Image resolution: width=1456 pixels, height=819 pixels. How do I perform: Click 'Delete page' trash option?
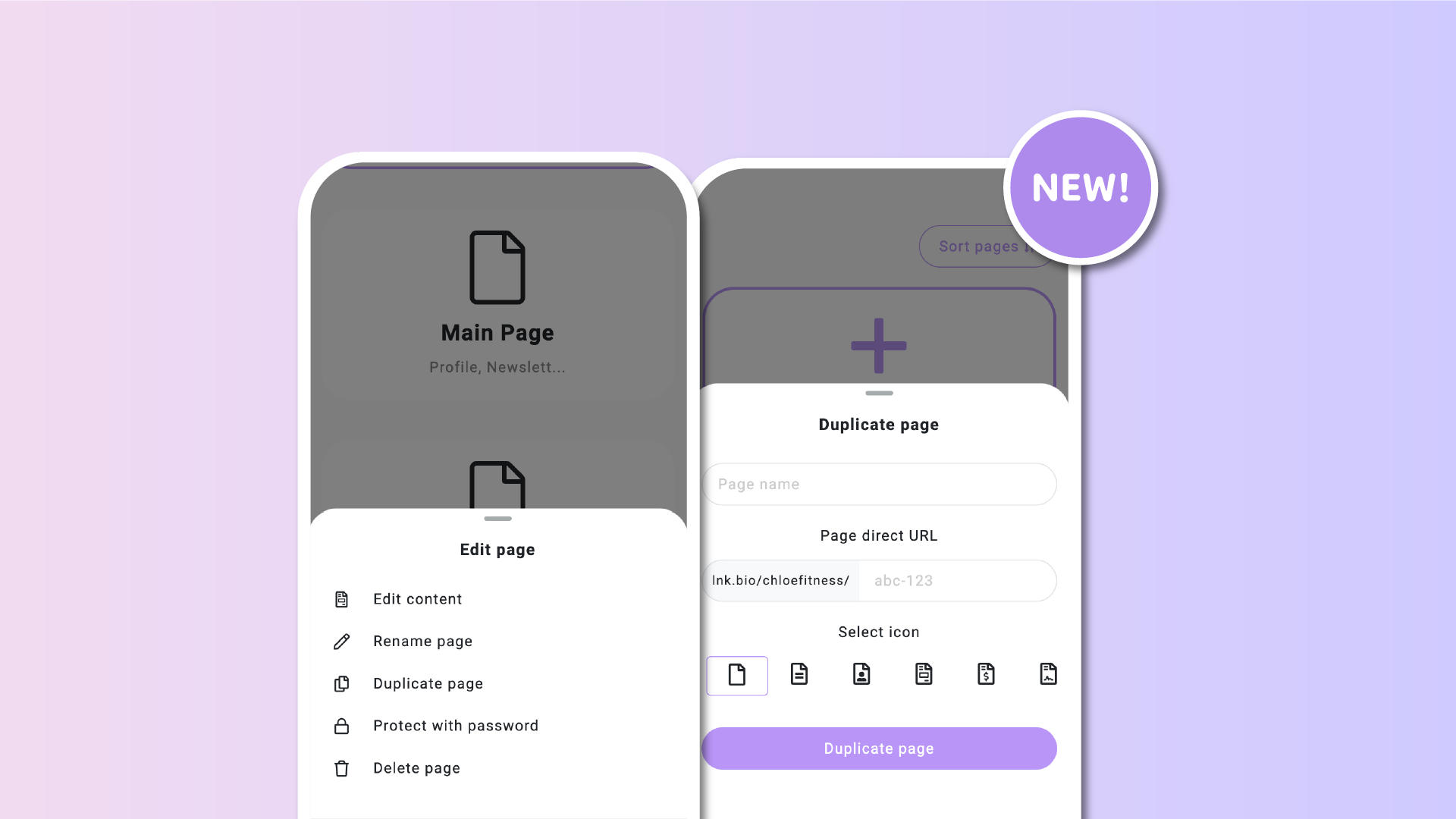click(x=416, y=768)
